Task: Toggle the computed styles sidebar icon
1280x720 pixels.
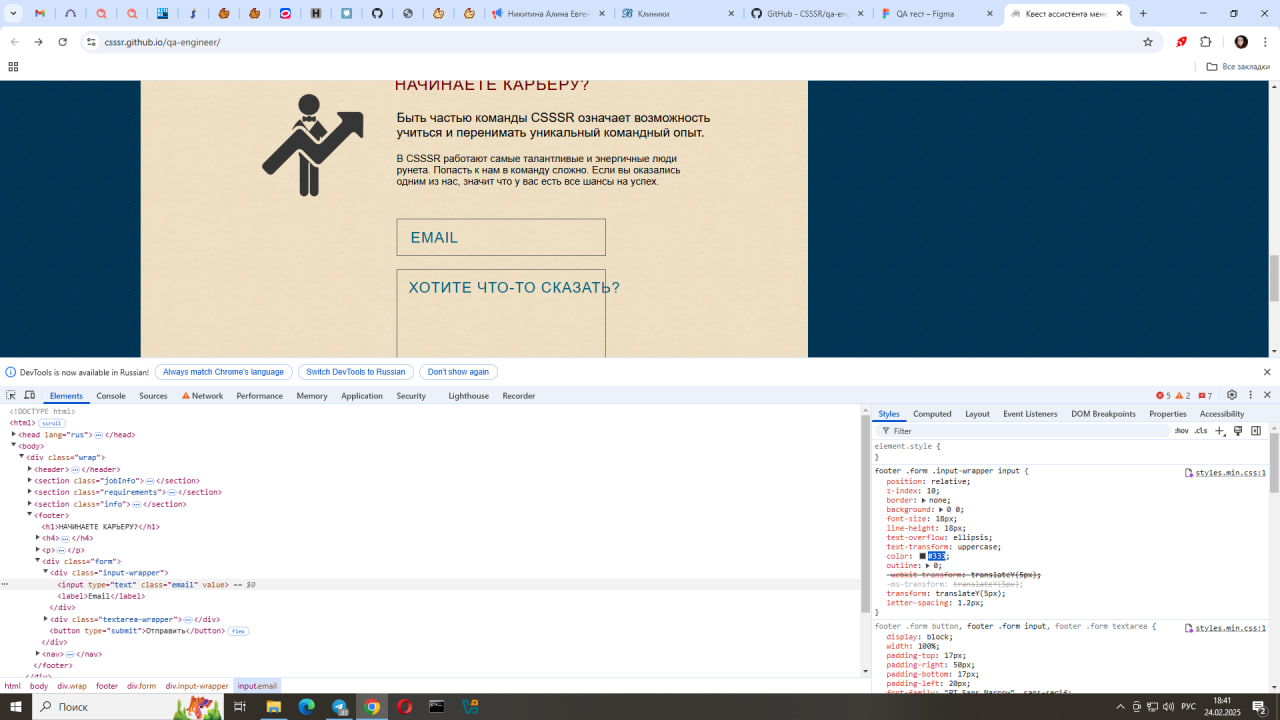Action: (x=1256, y=431)
